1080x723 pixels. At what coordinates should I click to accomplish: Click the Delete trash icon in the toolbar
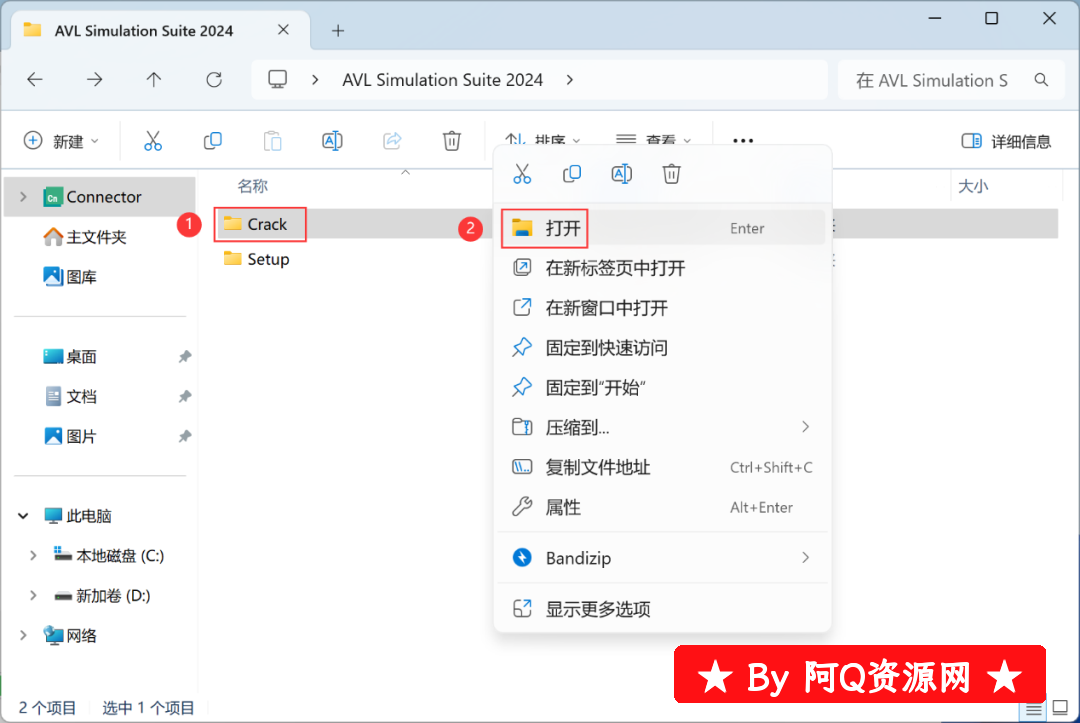click(x=452, y=141)
